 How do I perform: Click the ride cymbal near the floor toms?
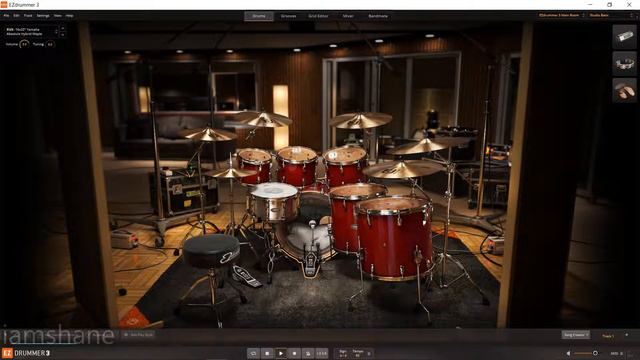[402, 169]
